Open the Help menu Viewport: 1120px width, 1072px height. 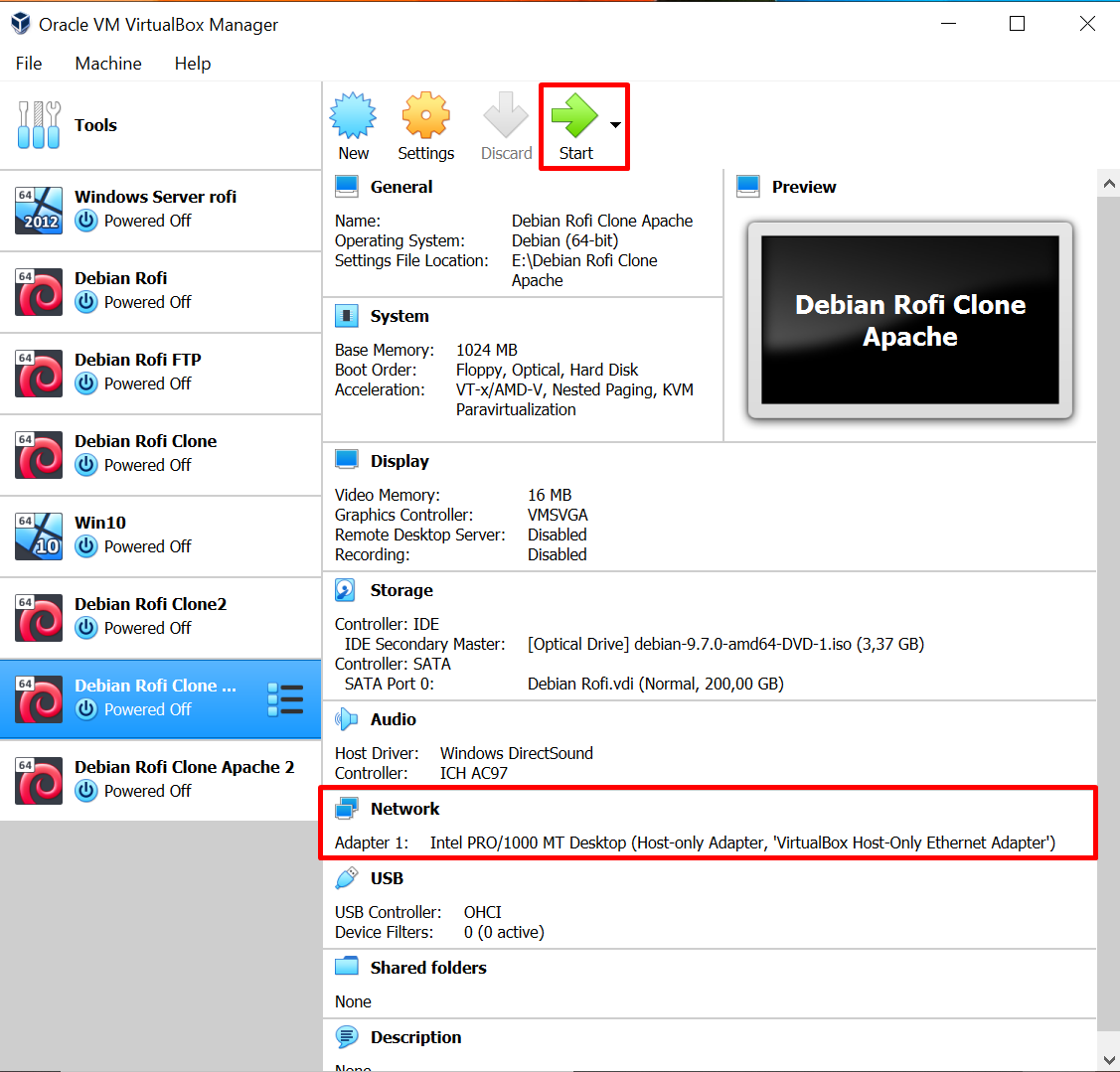pyautogui.click(x=193, y=64)
